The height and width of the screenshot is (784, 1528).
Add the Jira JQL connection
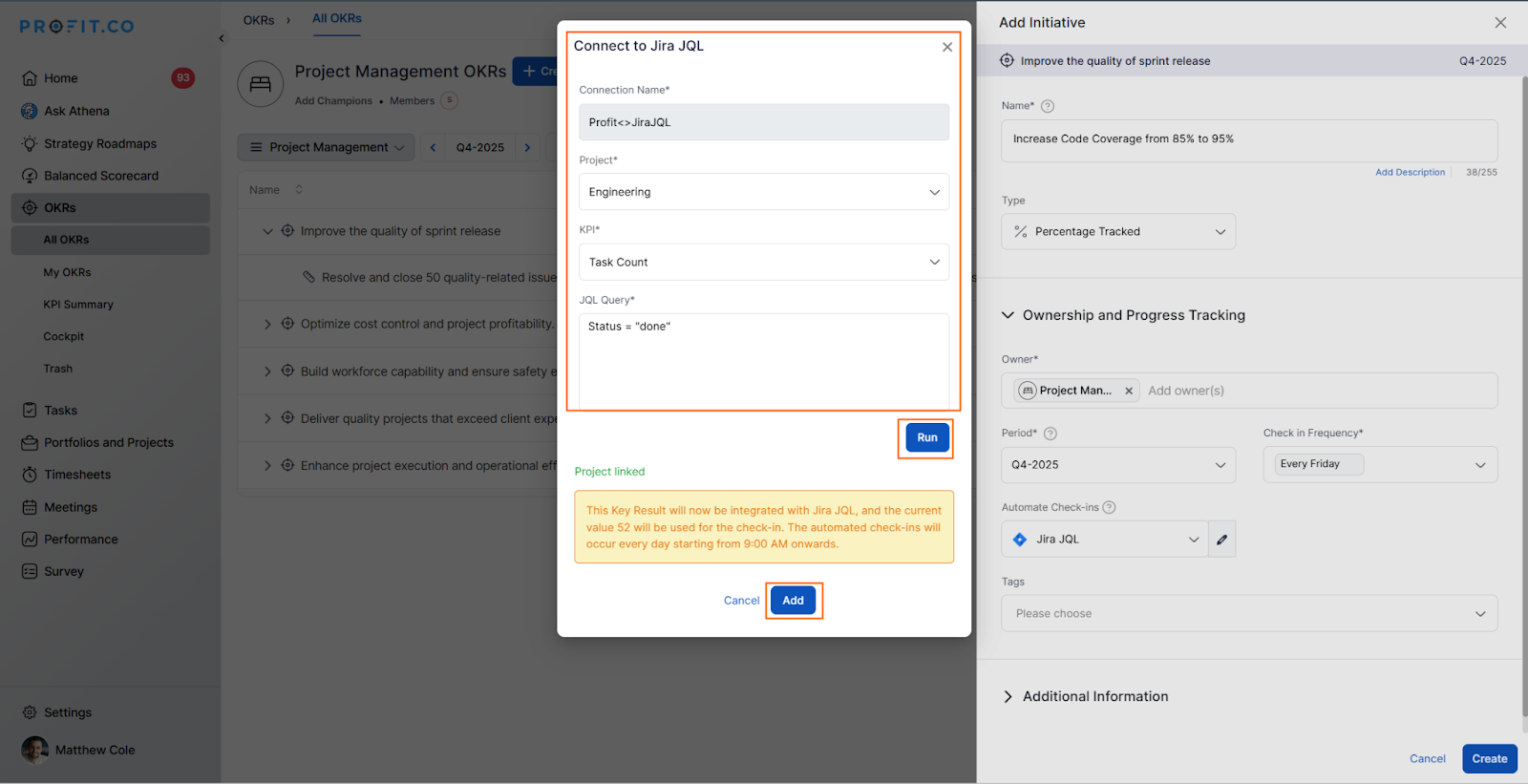(794, 600)
